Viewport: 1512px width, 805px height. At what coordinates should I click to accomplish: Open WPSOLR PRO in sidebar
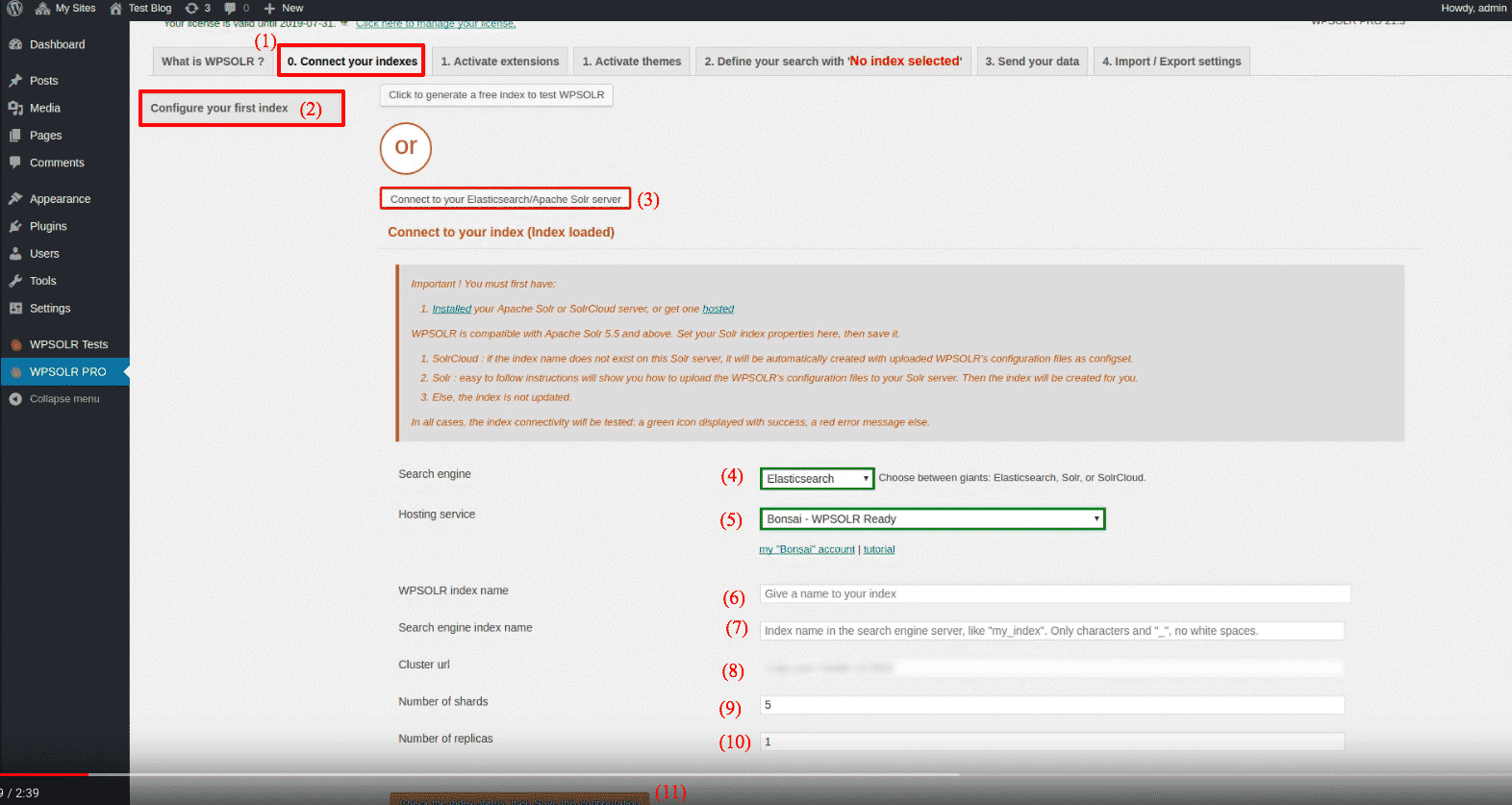[x=64, y=371]
